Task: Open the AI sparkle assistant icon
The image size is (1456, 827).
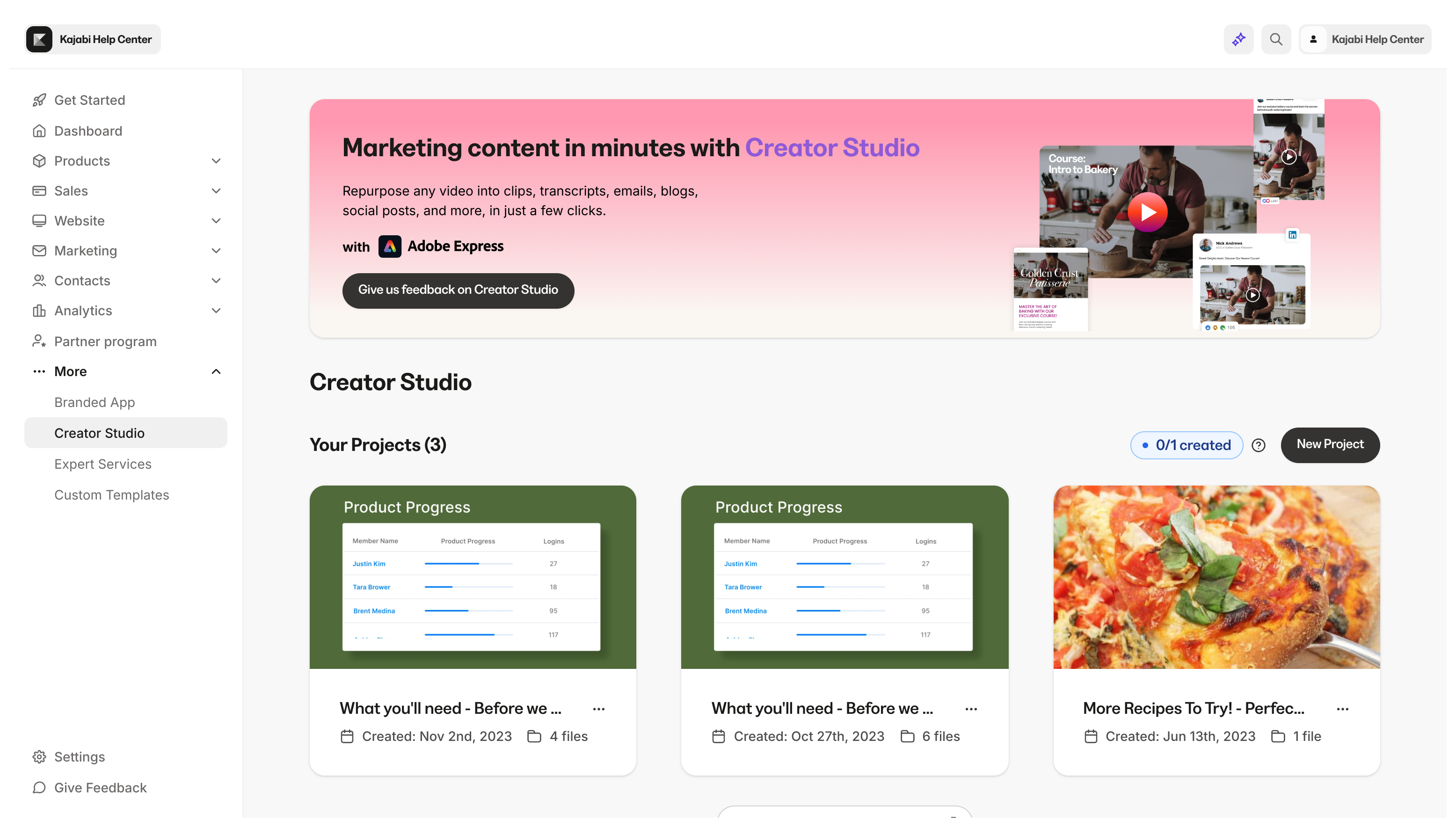Action: pos(1238,39)
